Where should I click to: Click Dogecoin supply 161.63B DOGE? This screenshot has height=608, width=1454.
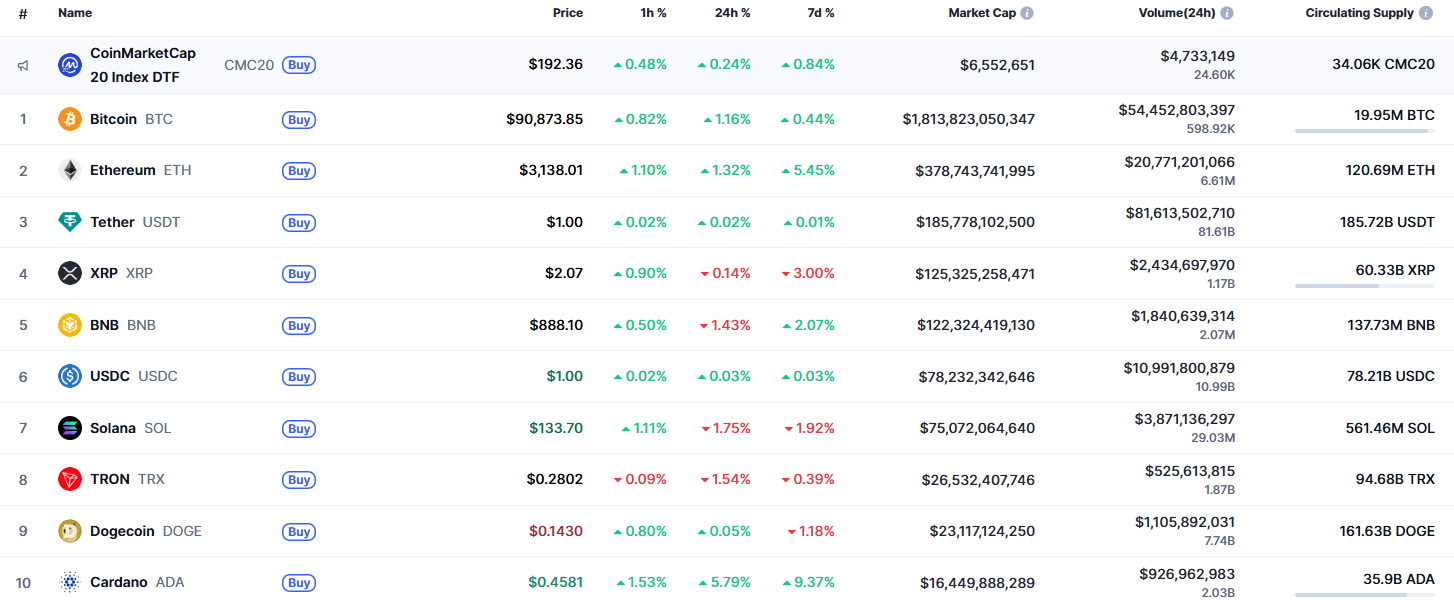pos(1387,531)
